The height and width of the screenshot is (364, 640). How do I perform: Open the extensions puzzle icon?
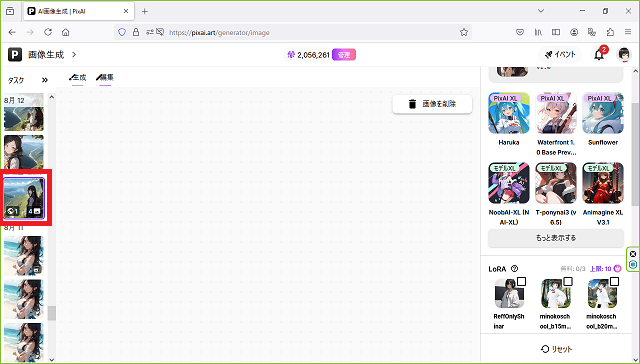coord(610,32)
